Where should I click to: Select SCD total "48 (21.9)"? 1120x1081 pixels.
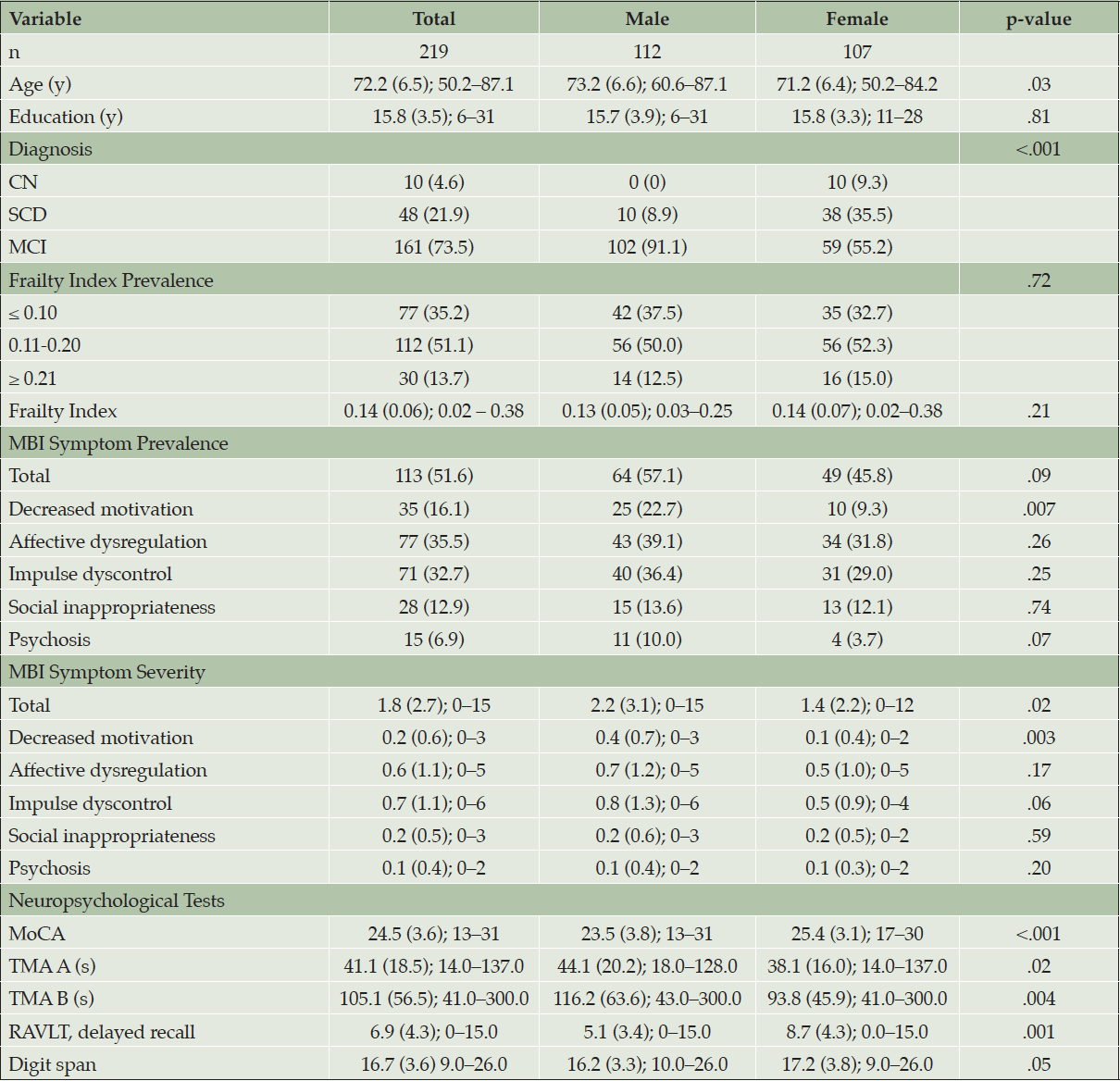(434, 215)
